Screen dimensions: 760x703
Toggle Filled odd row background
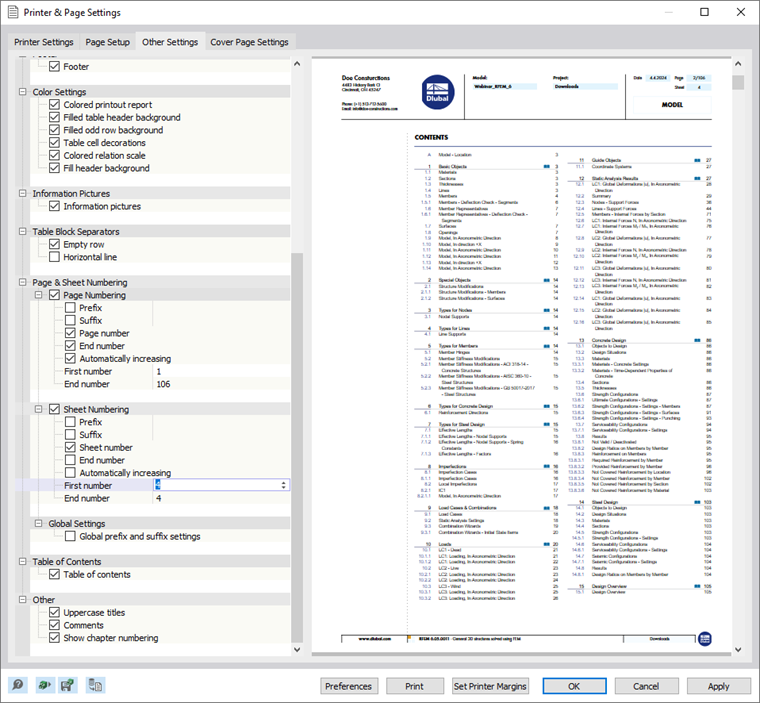coord(54,130)
